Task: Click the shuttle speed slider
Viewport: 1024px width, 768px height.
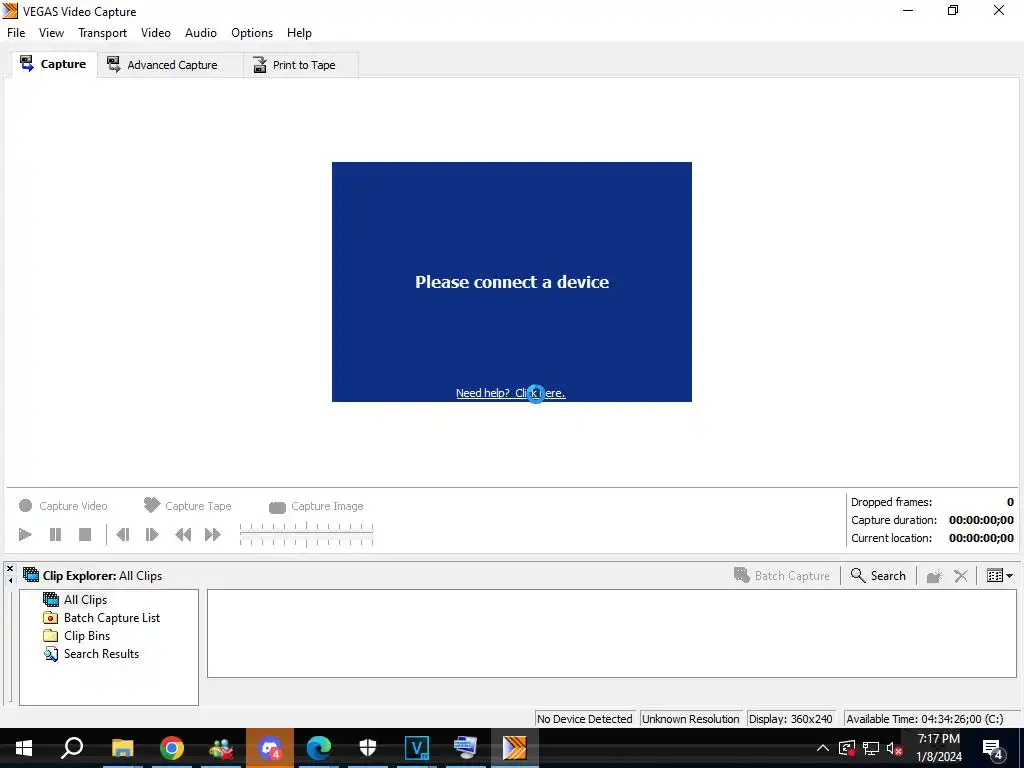Action: click(306, 535)
